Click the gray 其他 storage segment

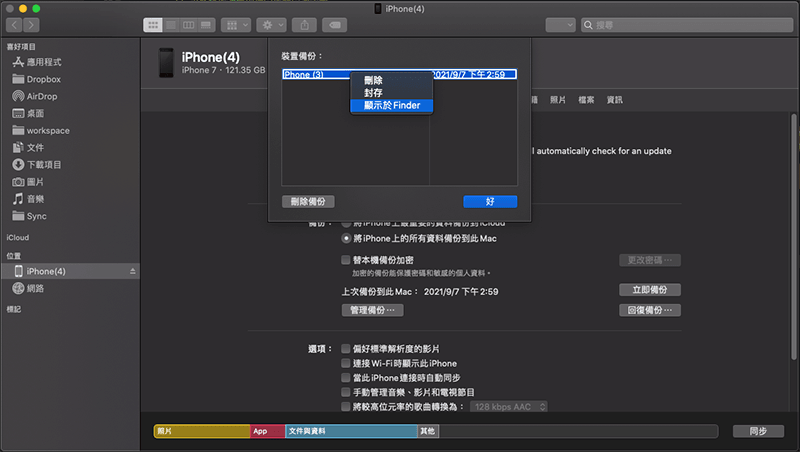click(x=428, y=431)
